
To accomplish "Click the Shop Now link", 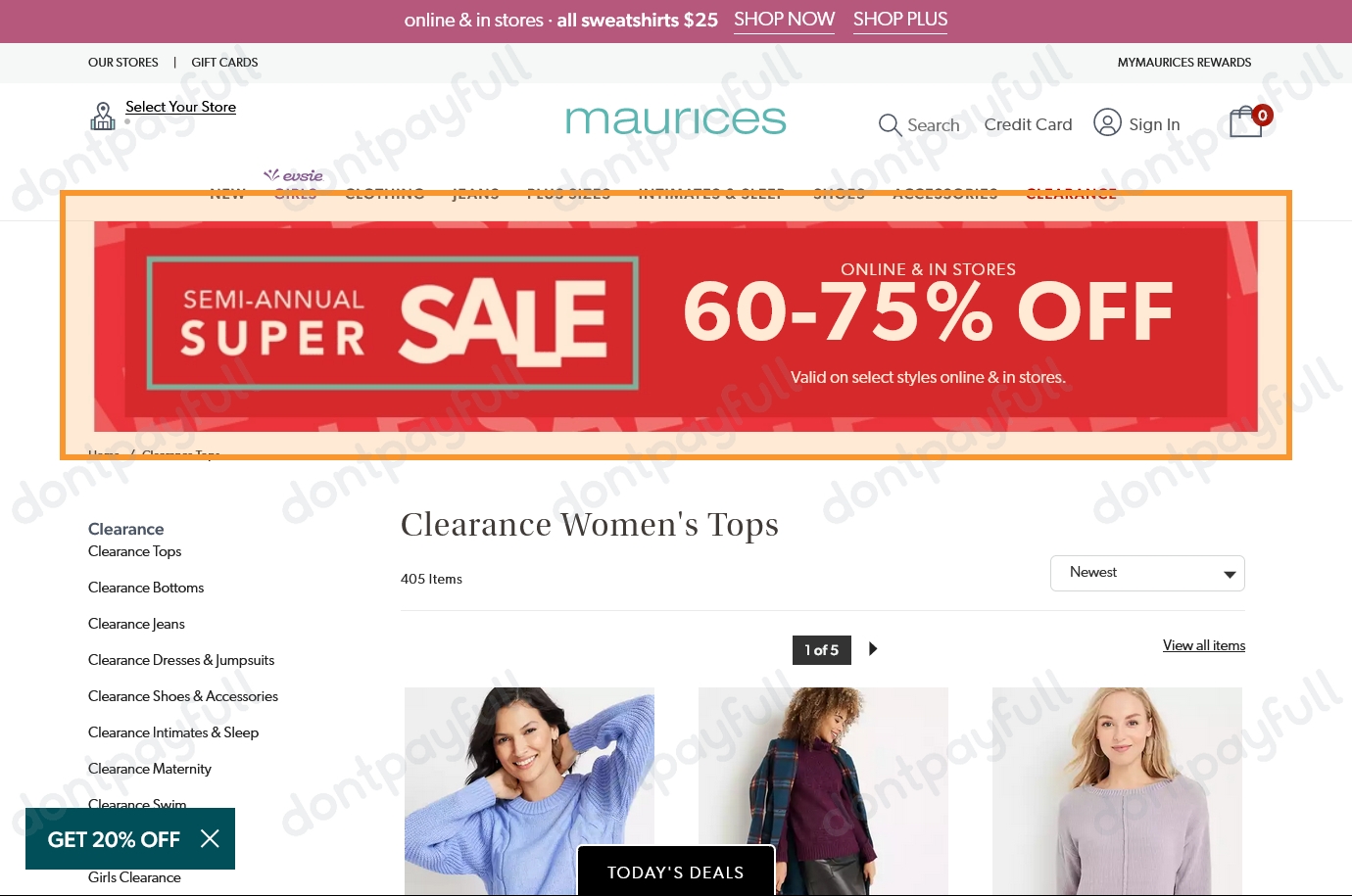I will (x=784, y=20).
